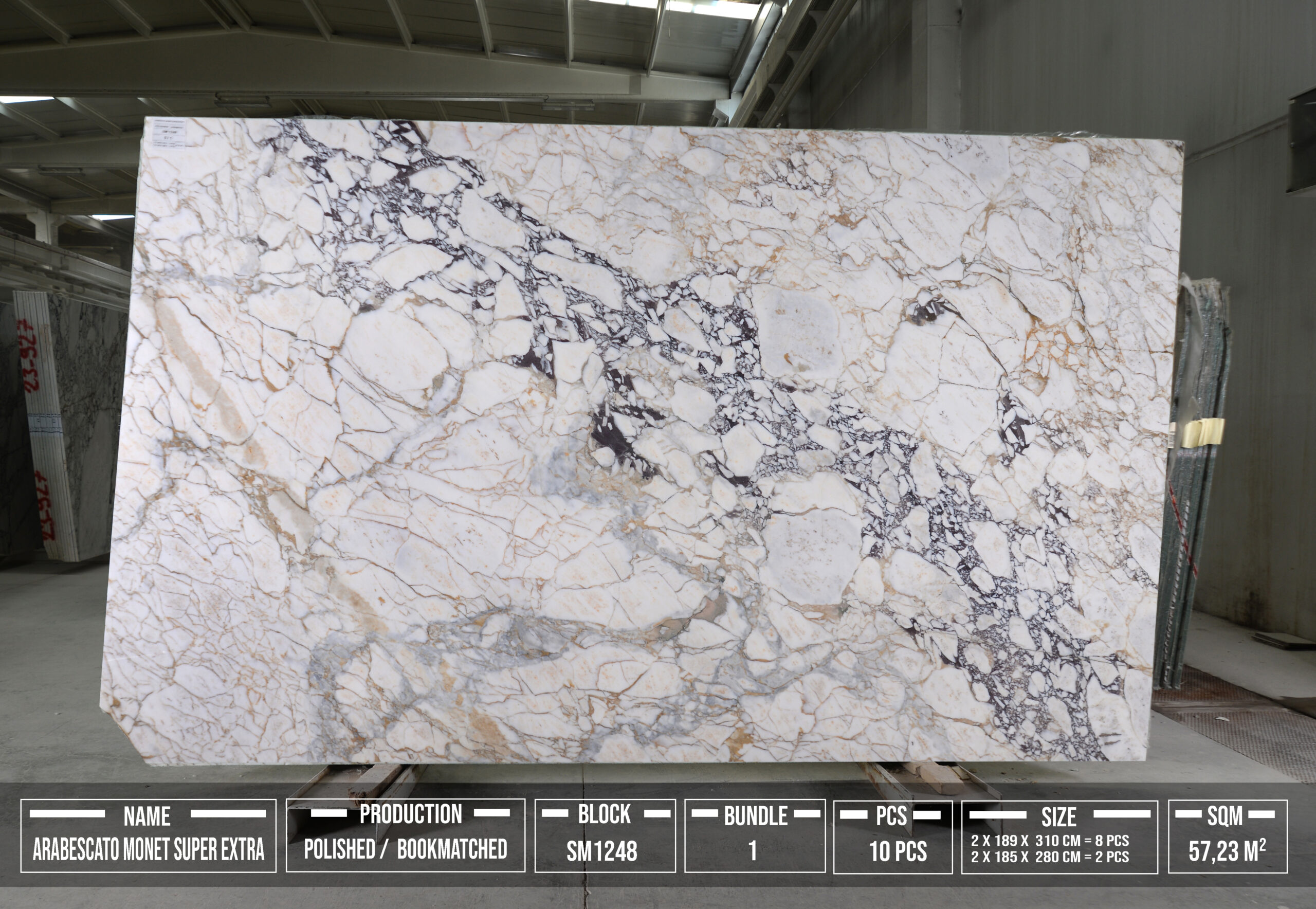Click the SQM header label

(1225, 816)
